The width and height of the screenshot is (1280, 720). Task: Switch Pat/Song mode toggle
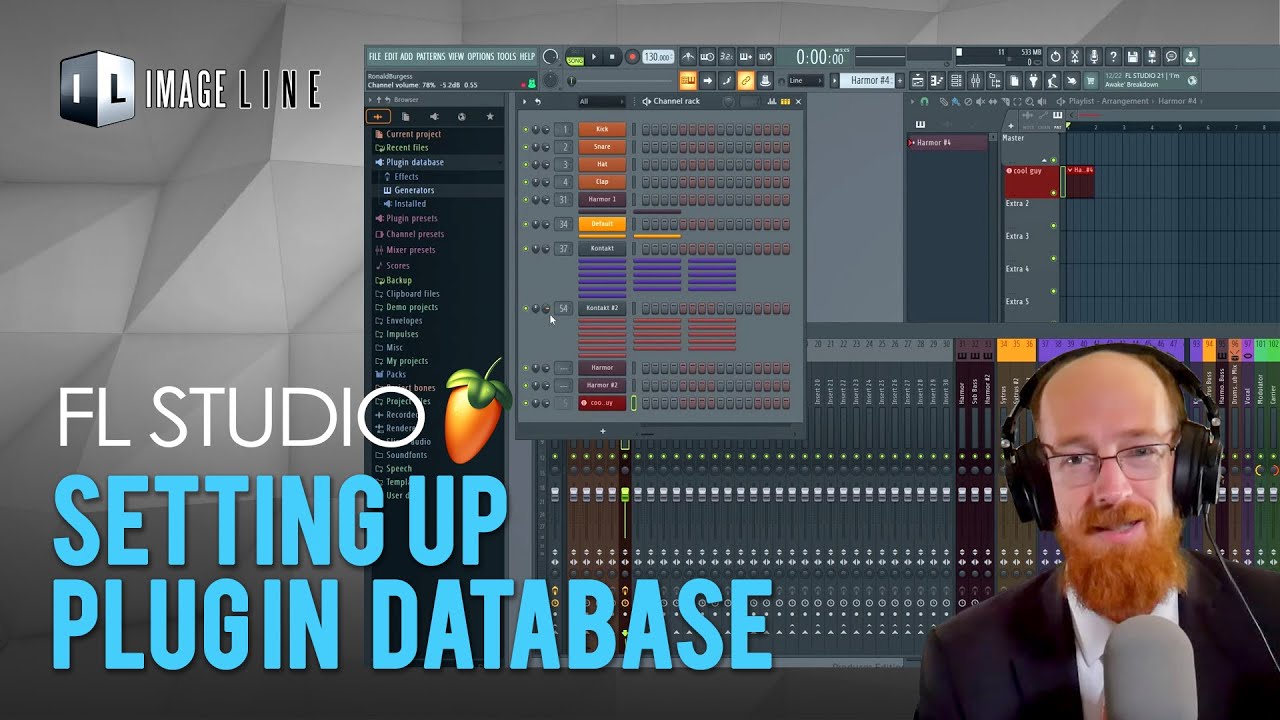pos(575,57)
